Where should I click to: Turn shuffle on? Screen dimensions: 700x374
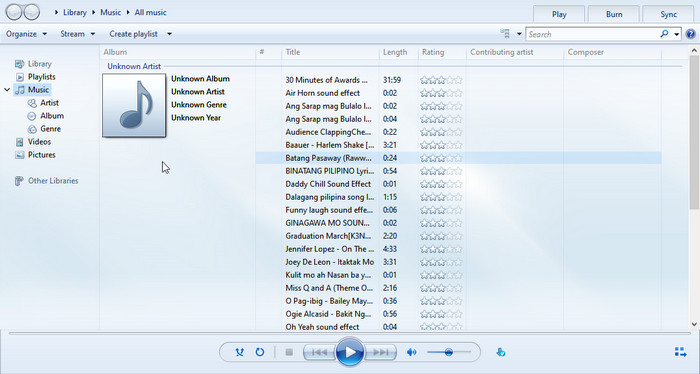240,352
